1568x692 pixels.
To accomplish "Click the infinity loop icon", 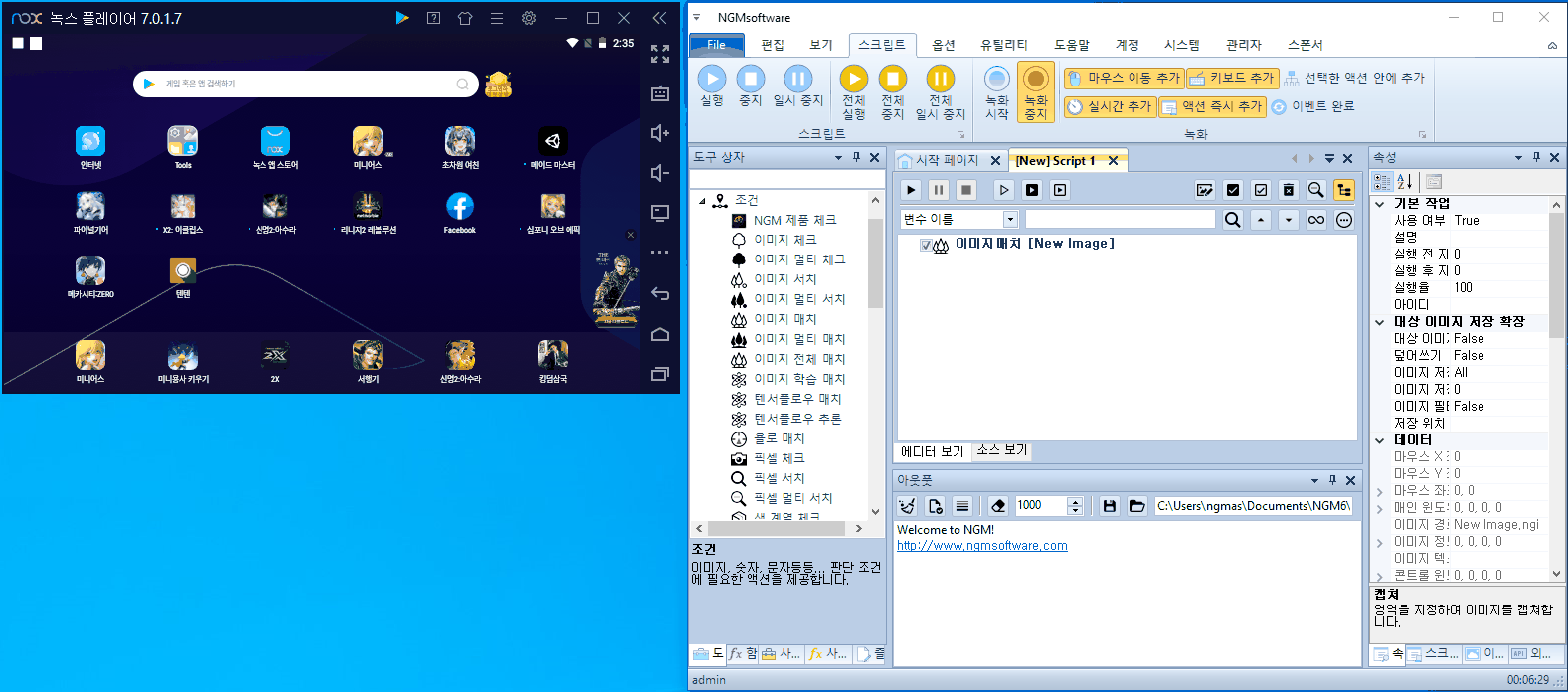I will pos(1316,220).
